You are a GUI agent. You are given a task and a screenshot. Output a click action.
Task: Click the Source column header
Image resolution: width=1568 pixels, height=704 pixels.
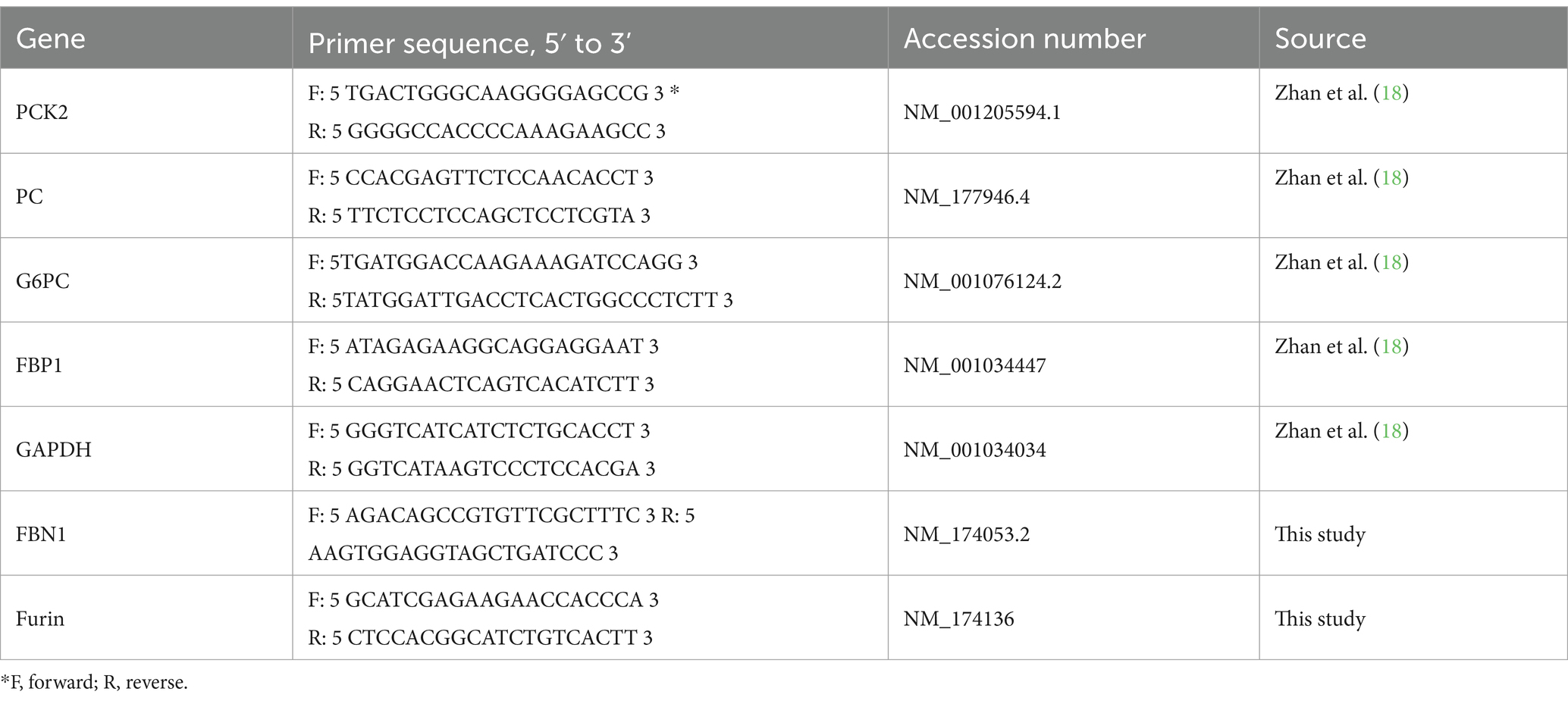coord(1320,39)
